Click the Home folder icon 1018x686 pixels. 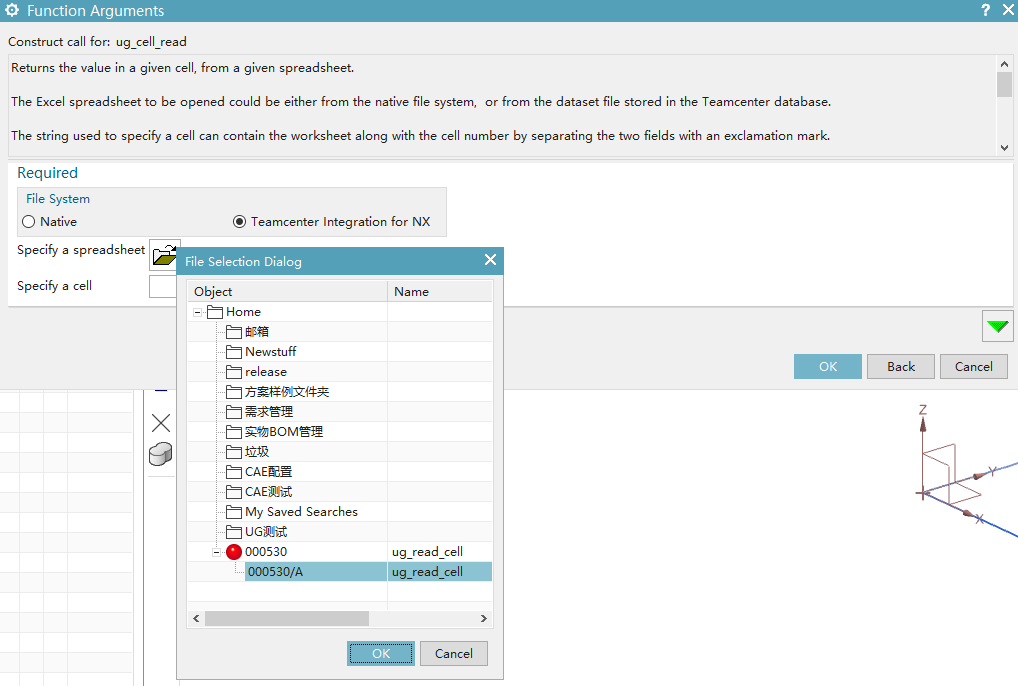pyautogui.click(x=215, y=312)
